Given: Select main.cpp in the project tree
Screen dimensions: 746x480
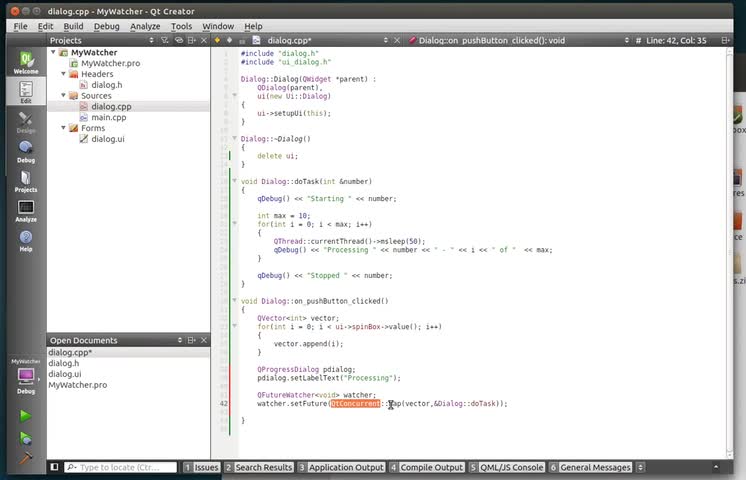Looking at the screenshot, I should (x=108, y=117).
